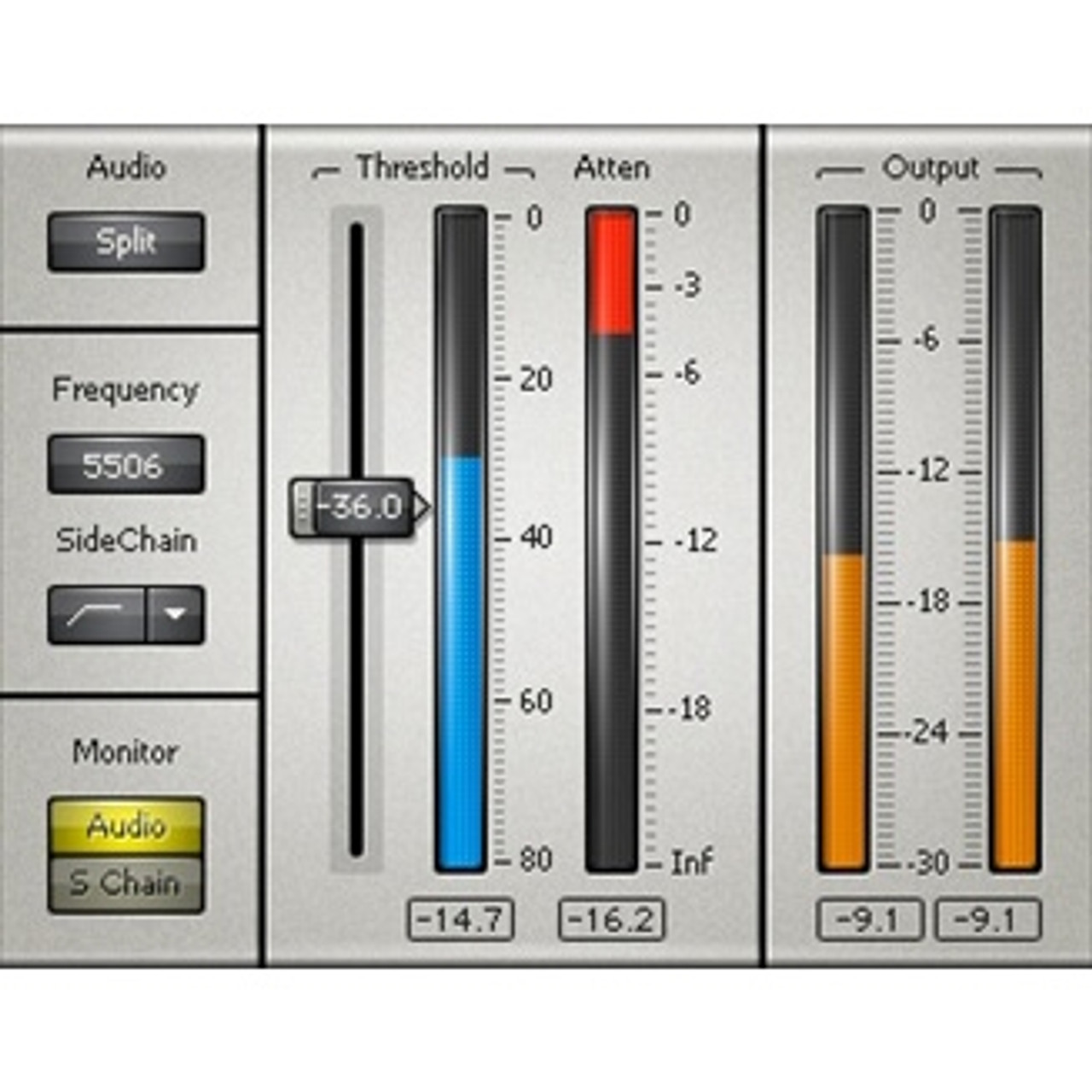The image size is (1092, 1092).
Task: Open the SideChain filter type dropdown arrow
Action: [176, 614]
